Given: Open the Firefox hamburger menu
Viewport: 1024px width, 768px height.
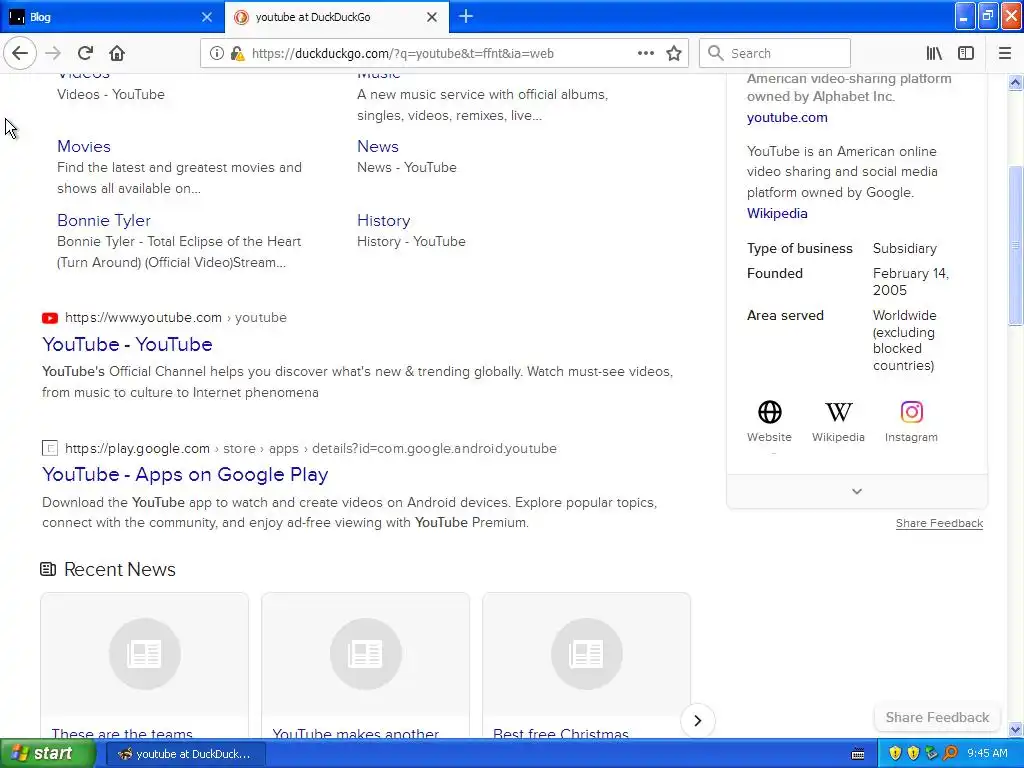Looking at the screenshot, I should pyautogui.click(x=1004, y=54).
